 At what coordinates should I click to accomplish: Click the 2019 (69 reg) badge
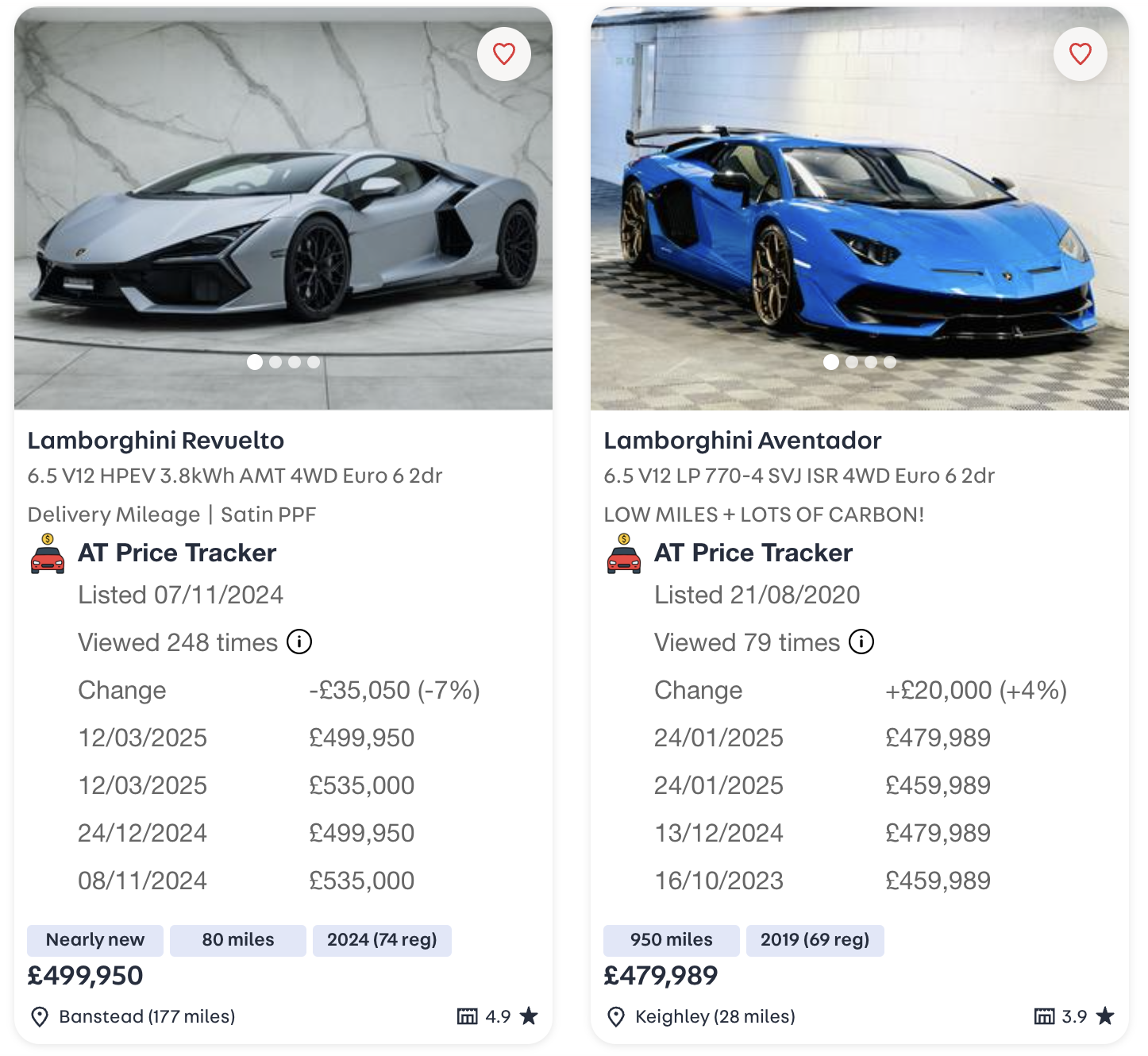click(815, 940)
